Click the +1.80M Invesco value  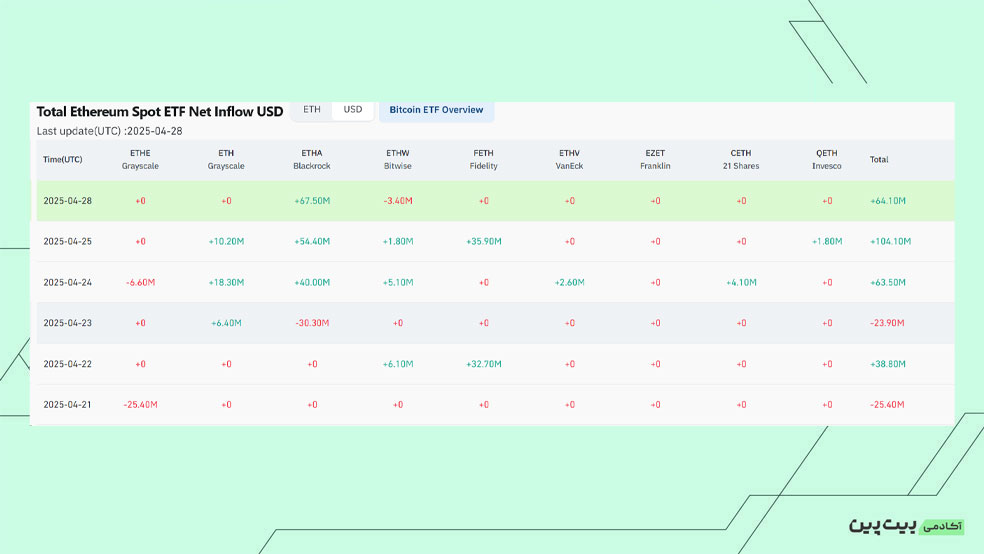pyautogui.click(x=826, y=242)
